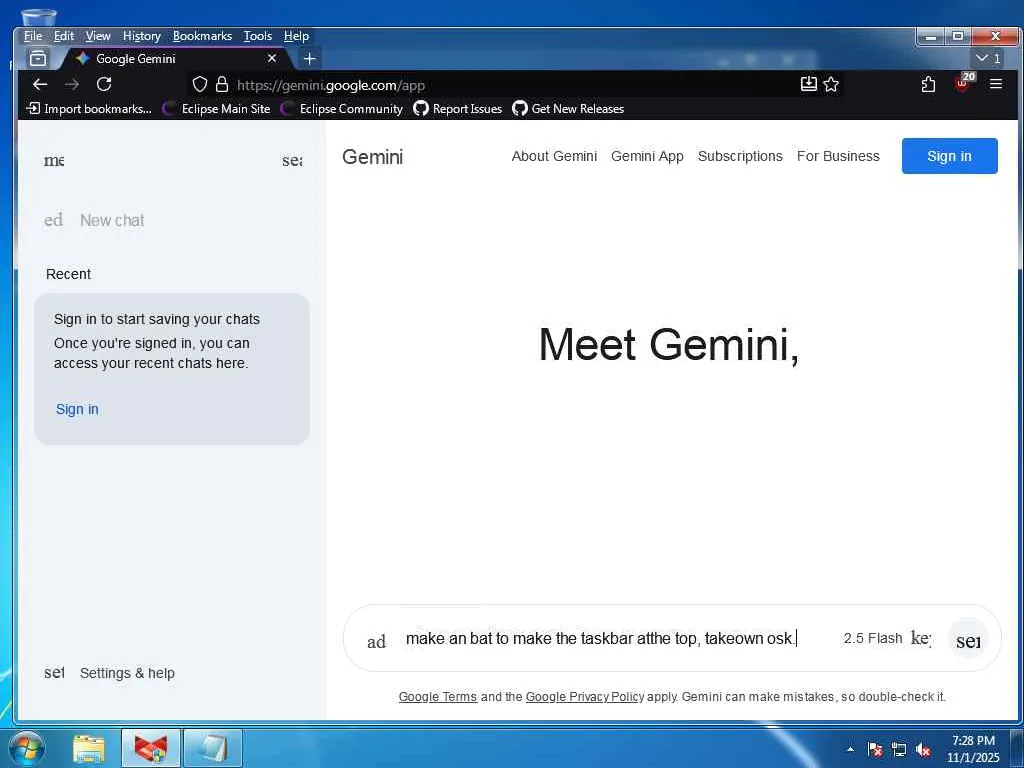Bookmark this page with the star icon
This screenshot has height=768, width=1024.
coord(831,84)
